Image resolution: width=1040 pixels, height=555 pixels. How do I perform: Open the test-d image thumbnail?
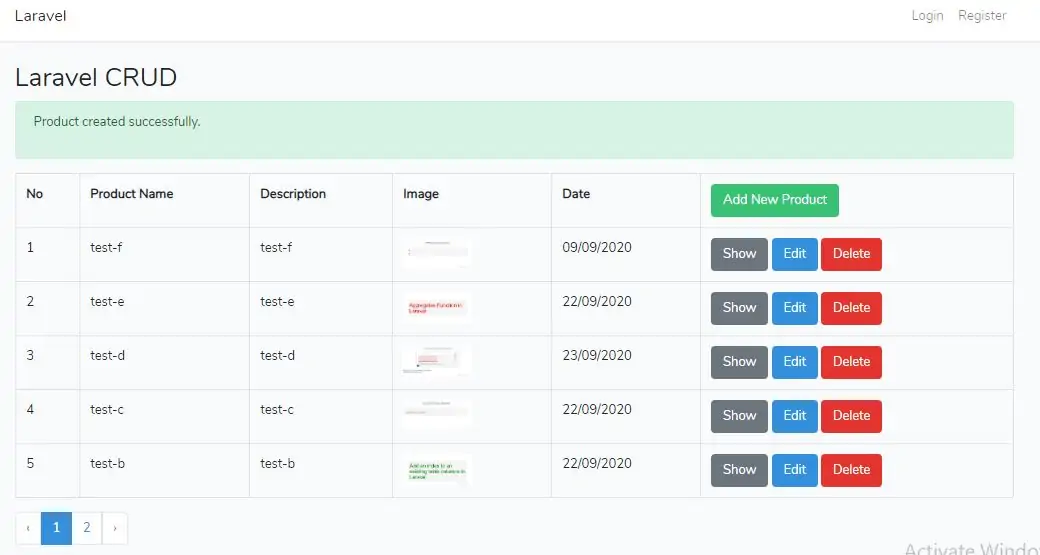437,361
